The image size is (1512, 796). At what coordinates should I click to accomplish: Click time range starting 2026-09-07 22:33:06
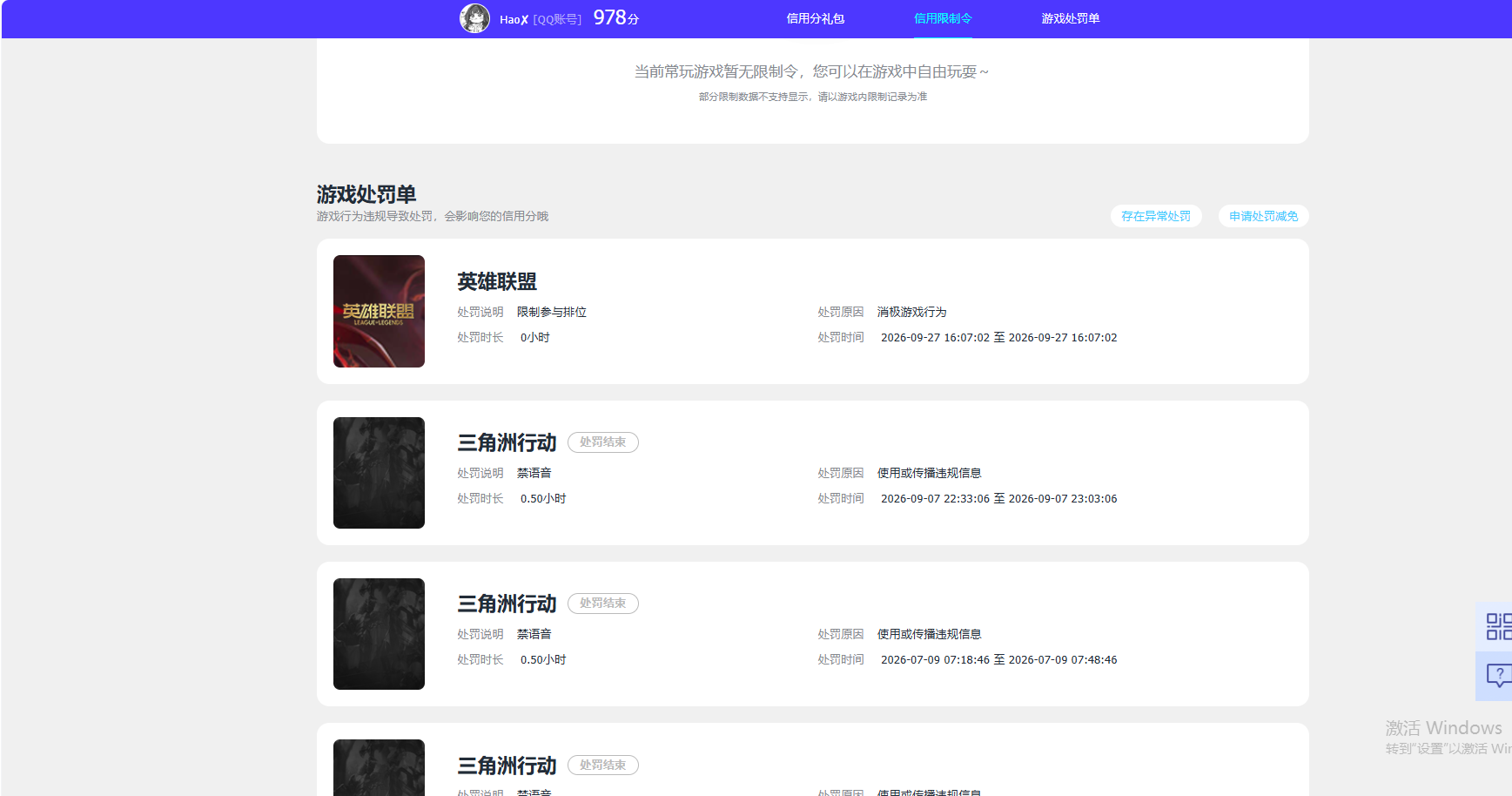pos(998,498)
